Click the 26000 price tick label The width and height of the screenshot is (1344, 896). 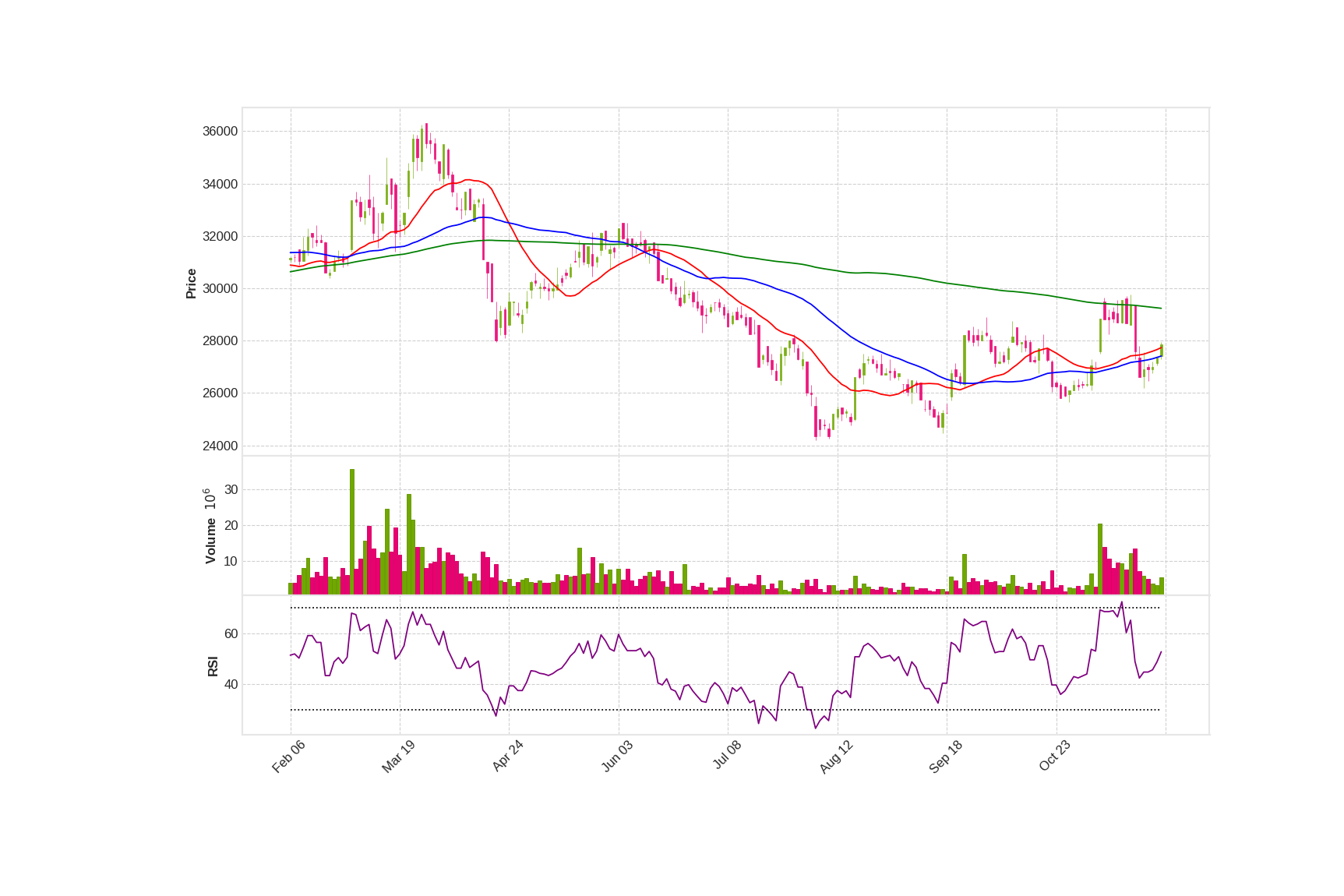click(x=220, y=393)
